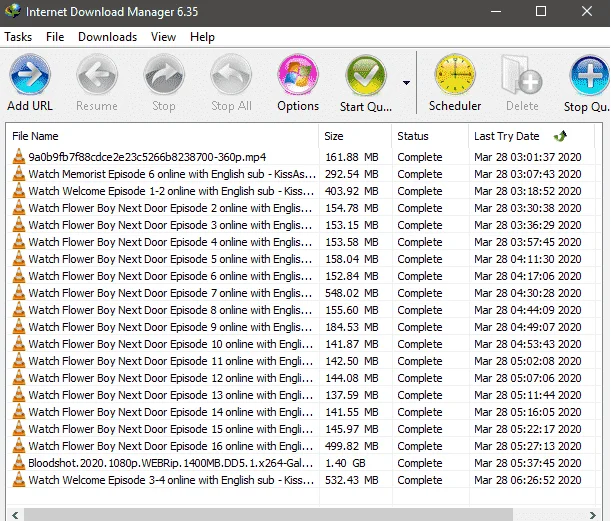Click date Mar 28 04:30:28 2020
This screenshot has height=521, width=611.
[528, 293]
